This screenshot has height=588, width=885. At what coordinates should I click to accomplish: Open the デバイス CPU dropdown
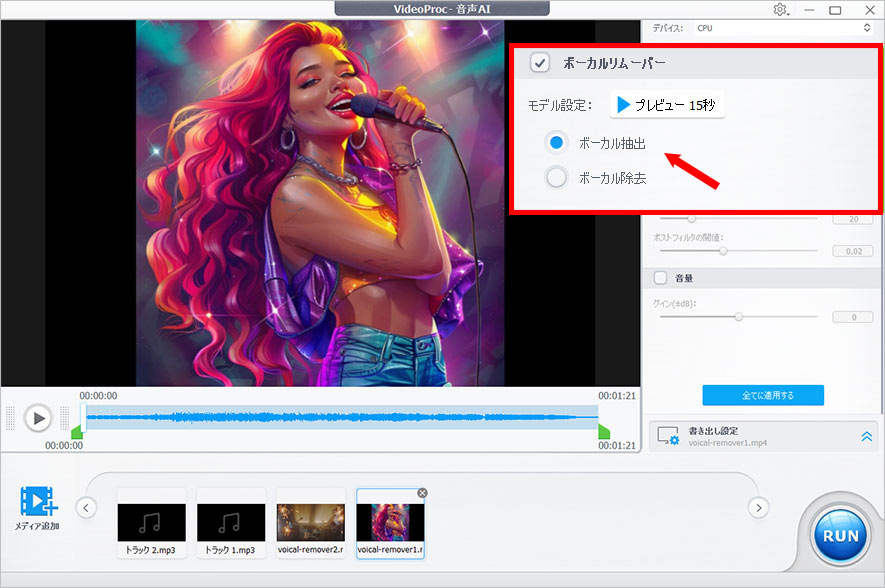click(x=783, y=28)
